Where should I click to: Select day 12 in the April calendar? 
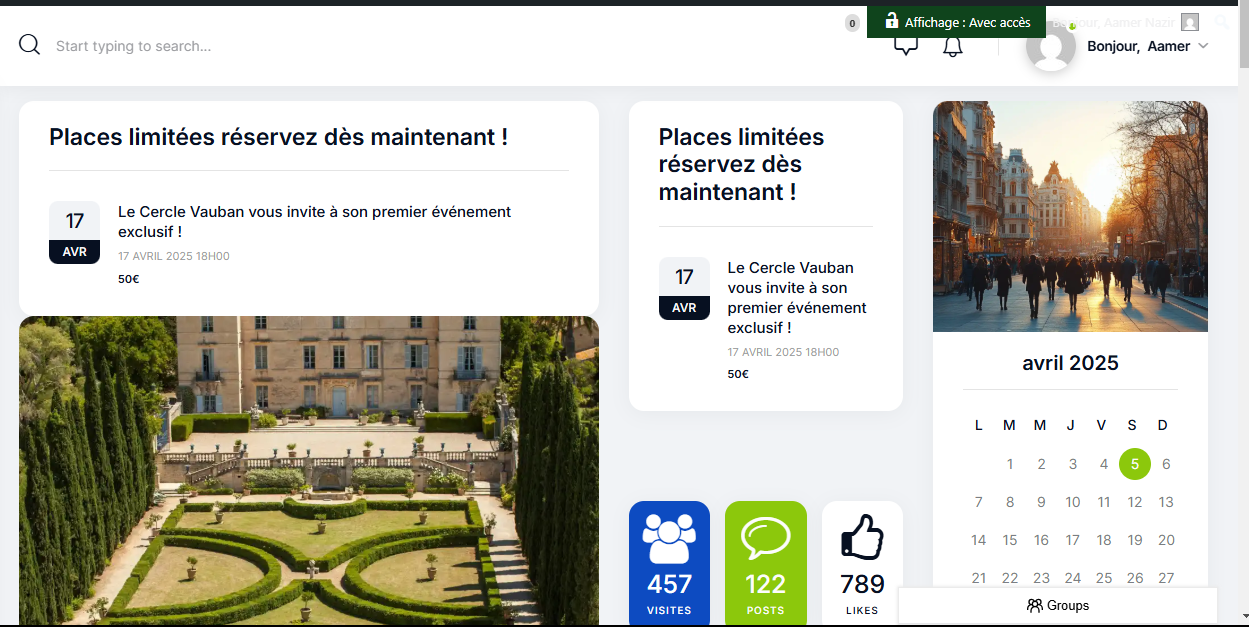pos(1135,502)
